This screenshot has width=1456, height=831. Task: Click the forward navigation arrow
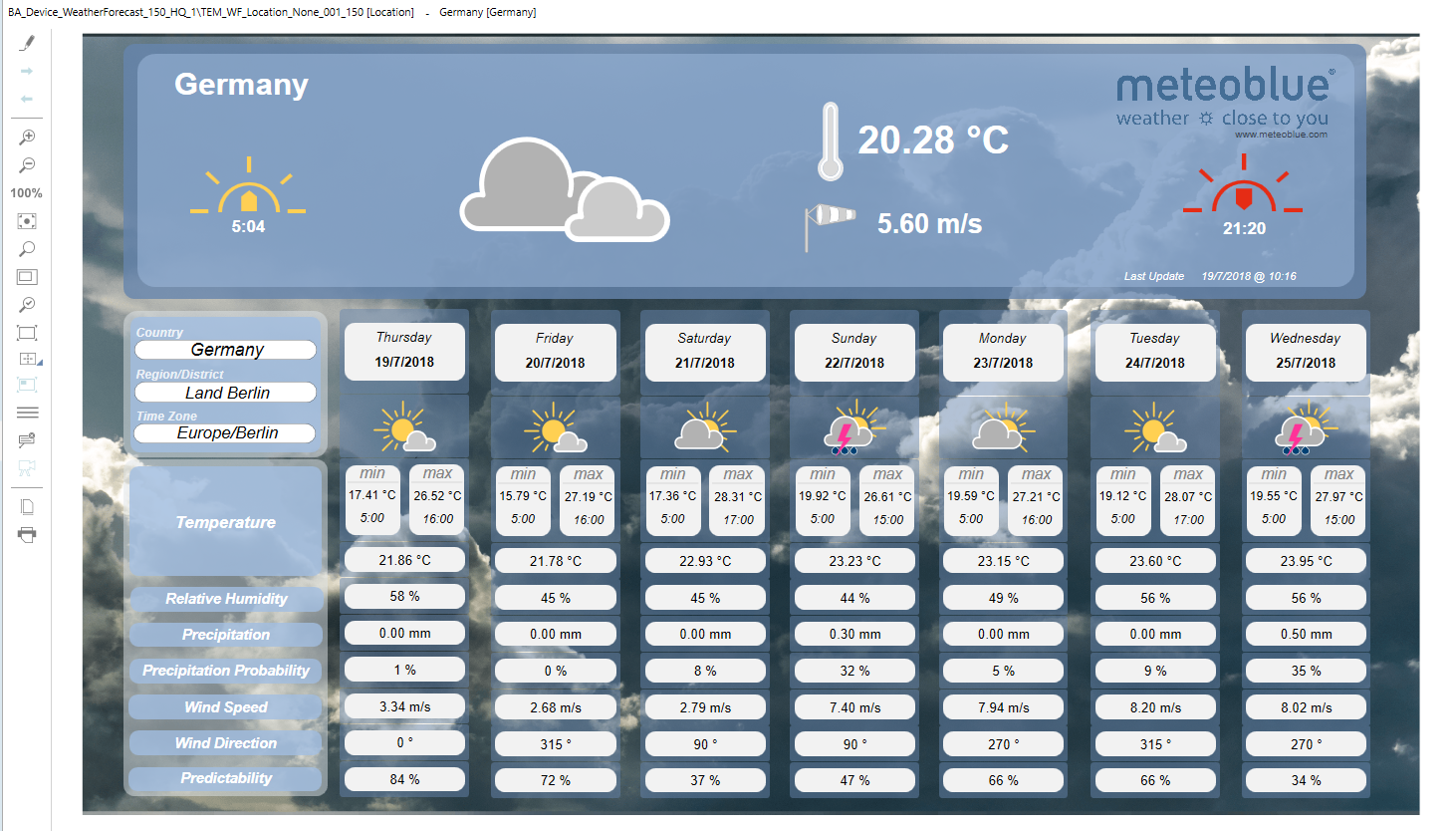[x=26, y=70]
